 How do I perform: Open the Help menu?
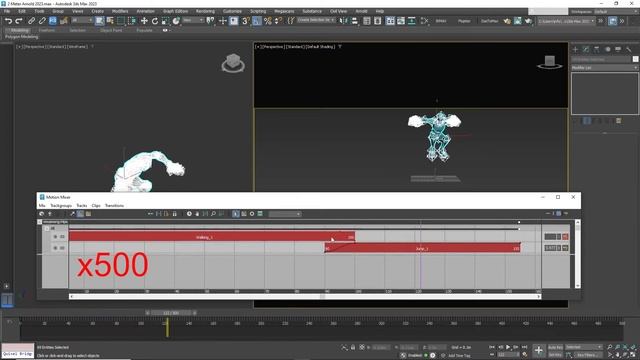pyautogui.click(x=380, y=11)
